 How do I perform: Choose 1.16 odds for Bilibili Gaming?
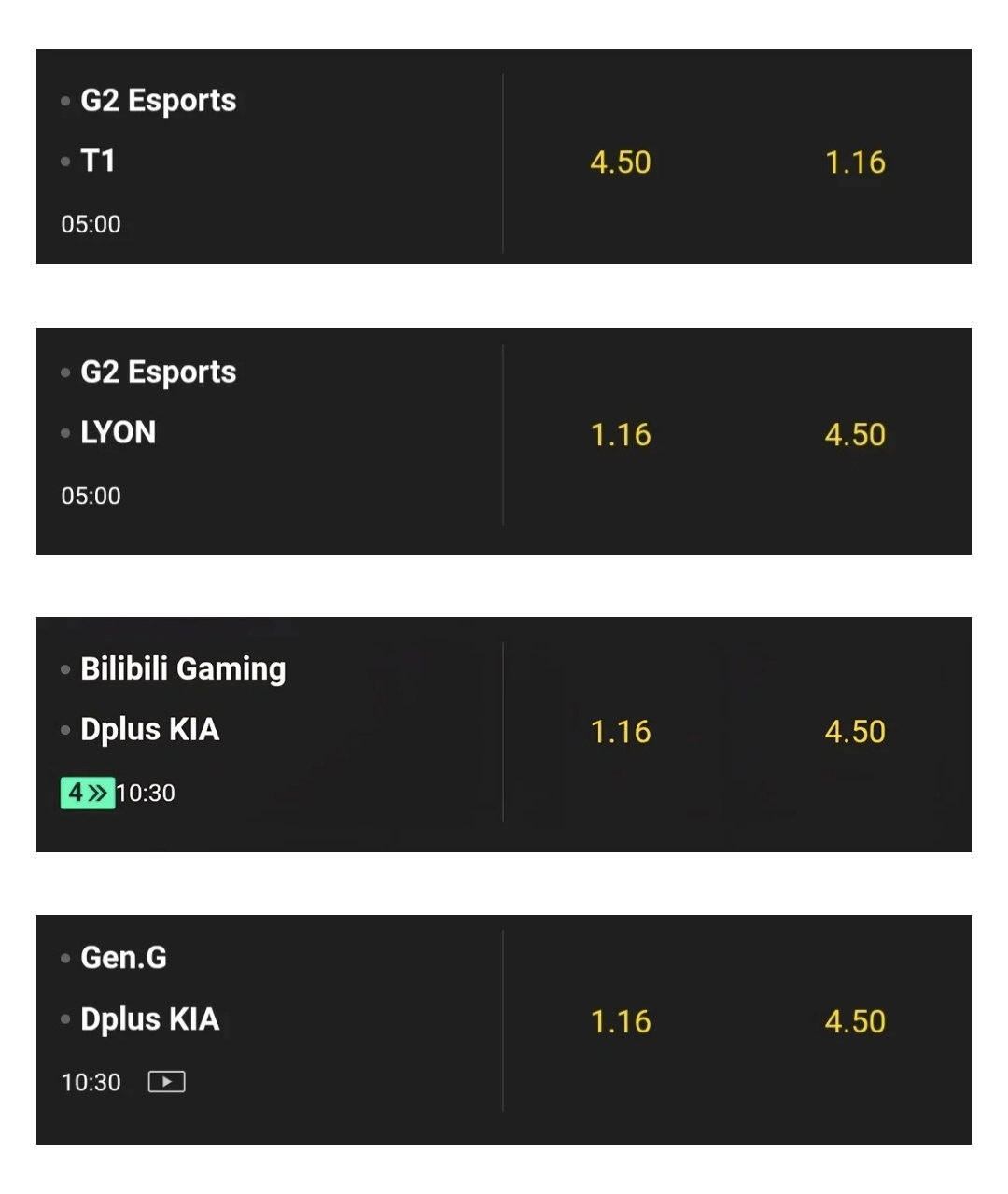click(621, 732)
